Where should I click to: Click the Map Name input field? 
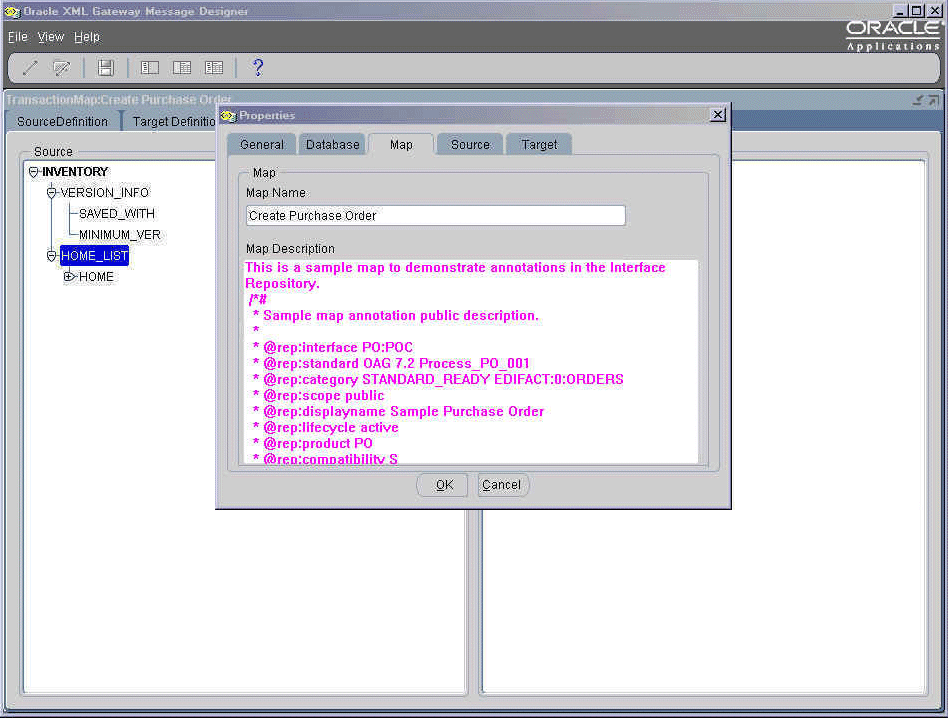tap(435, 216)
